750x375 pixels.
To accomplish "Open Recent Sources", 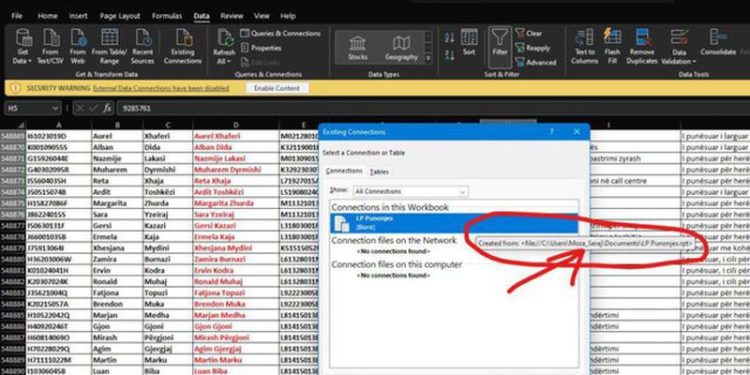I will [x=143, y=47].
